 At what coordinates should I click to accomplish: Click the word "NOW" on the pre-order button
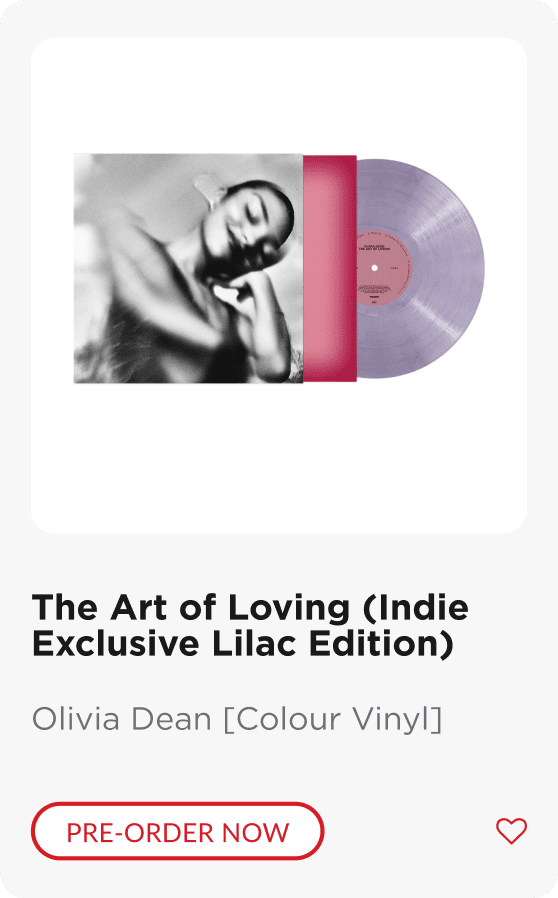pyautogui.click(x=256, y=833)
